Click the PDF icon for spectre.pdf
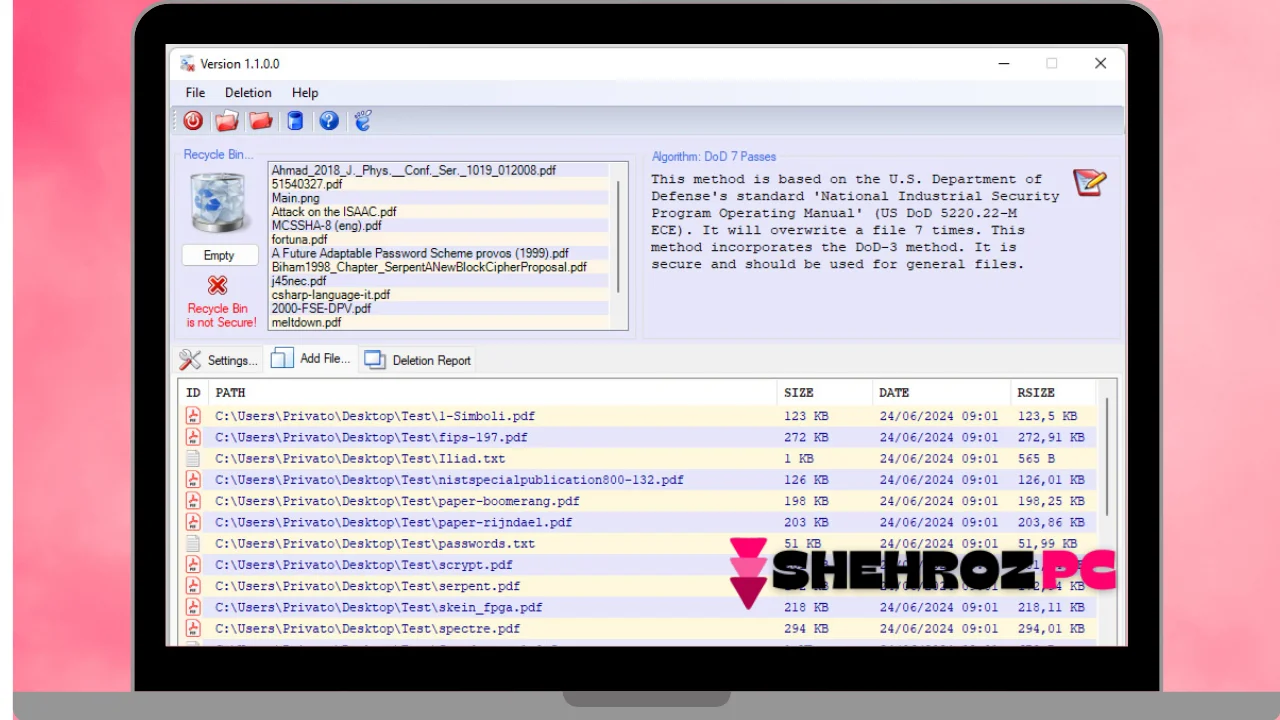Viewport: 1280px width, 720px height. [193, 629]
